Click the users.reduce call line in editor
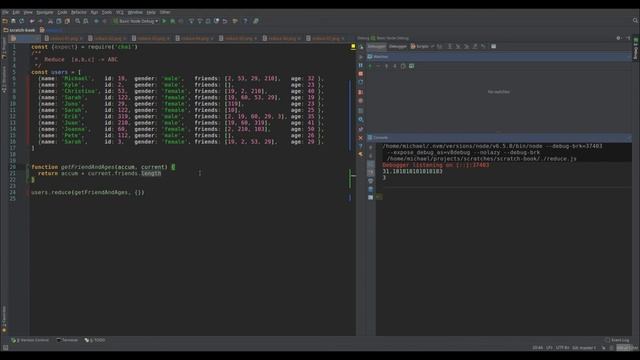 (x=88, y=192)
